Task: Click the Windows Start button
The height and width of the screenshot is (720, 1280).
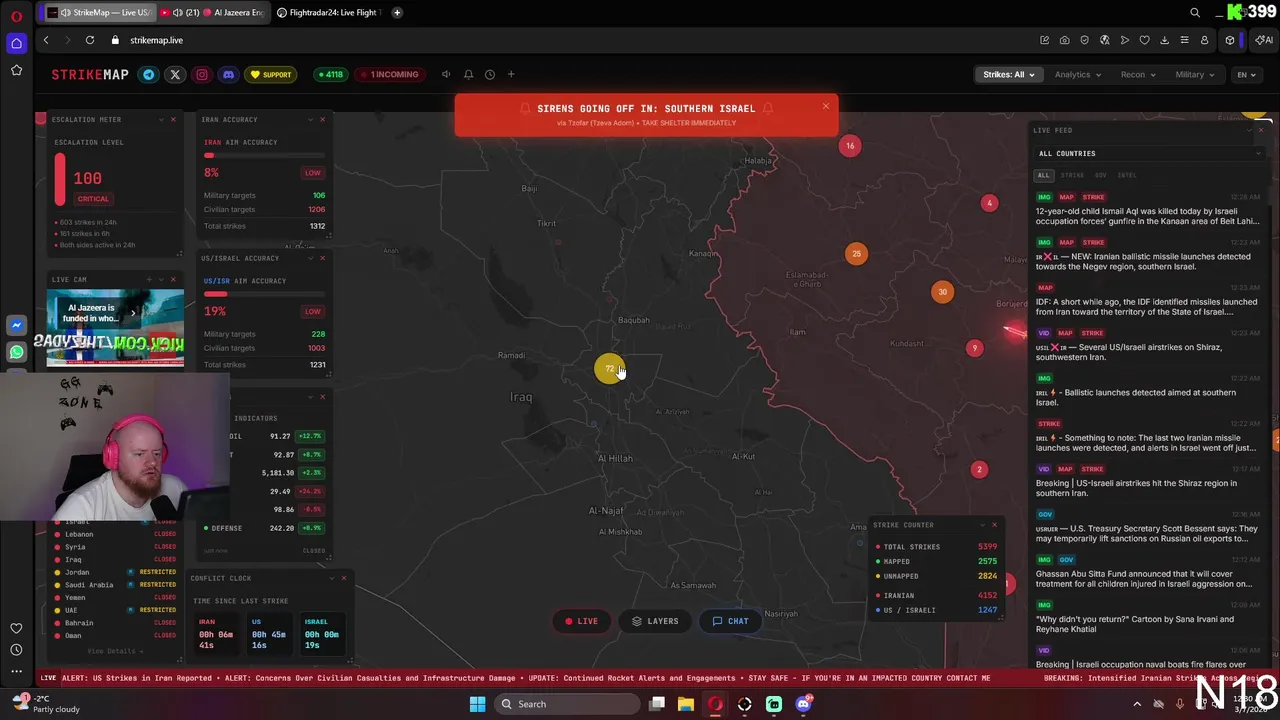Action: coord(477,704)
